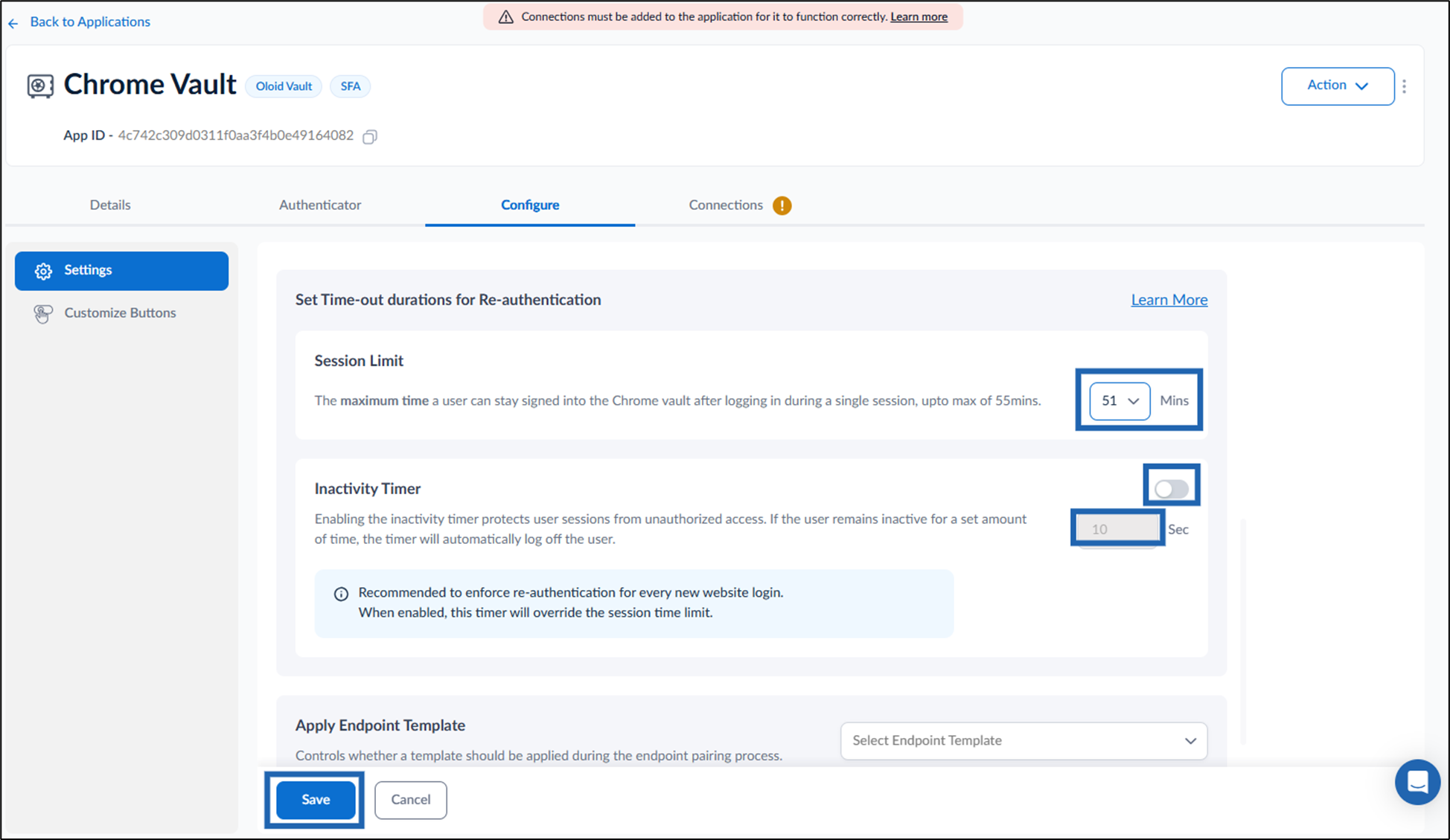
Task: Click the alert triangle in top banner
Action: [x=505, y=17]
